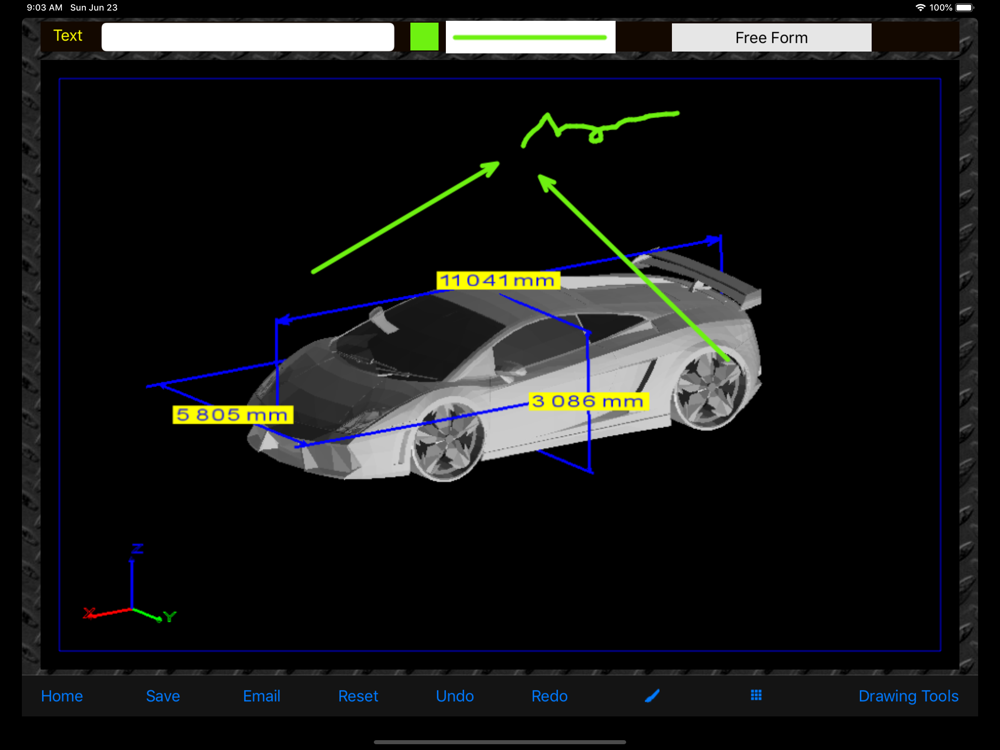Click Reset to clear drawings
The height and width of the screenshot is (750, 1000).
click(x=358, y=696)
